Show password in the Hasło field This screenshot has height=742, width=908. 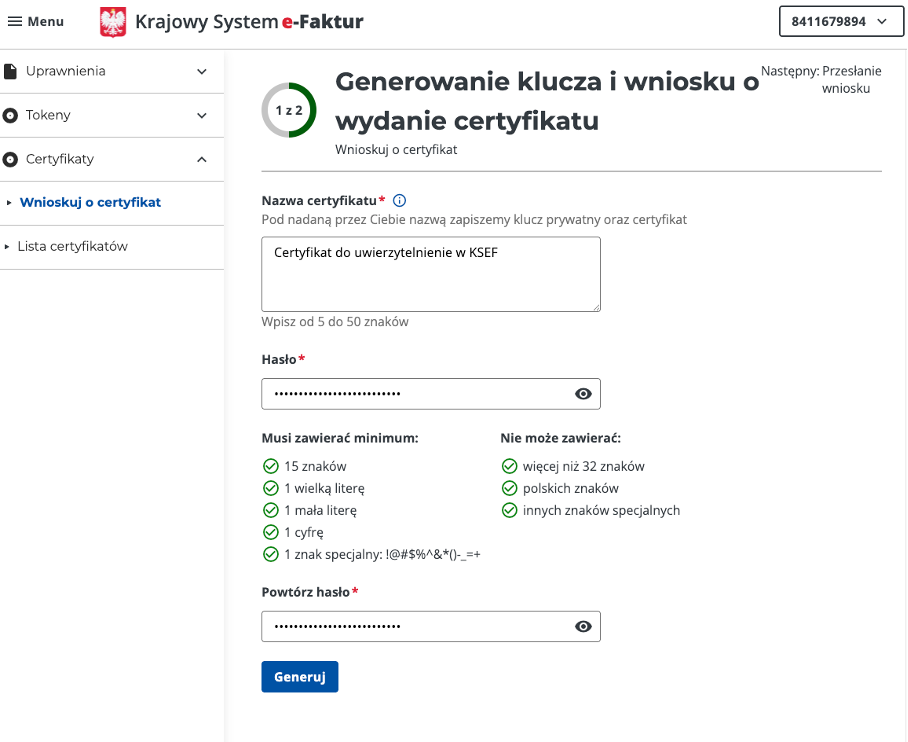point(584,394)
